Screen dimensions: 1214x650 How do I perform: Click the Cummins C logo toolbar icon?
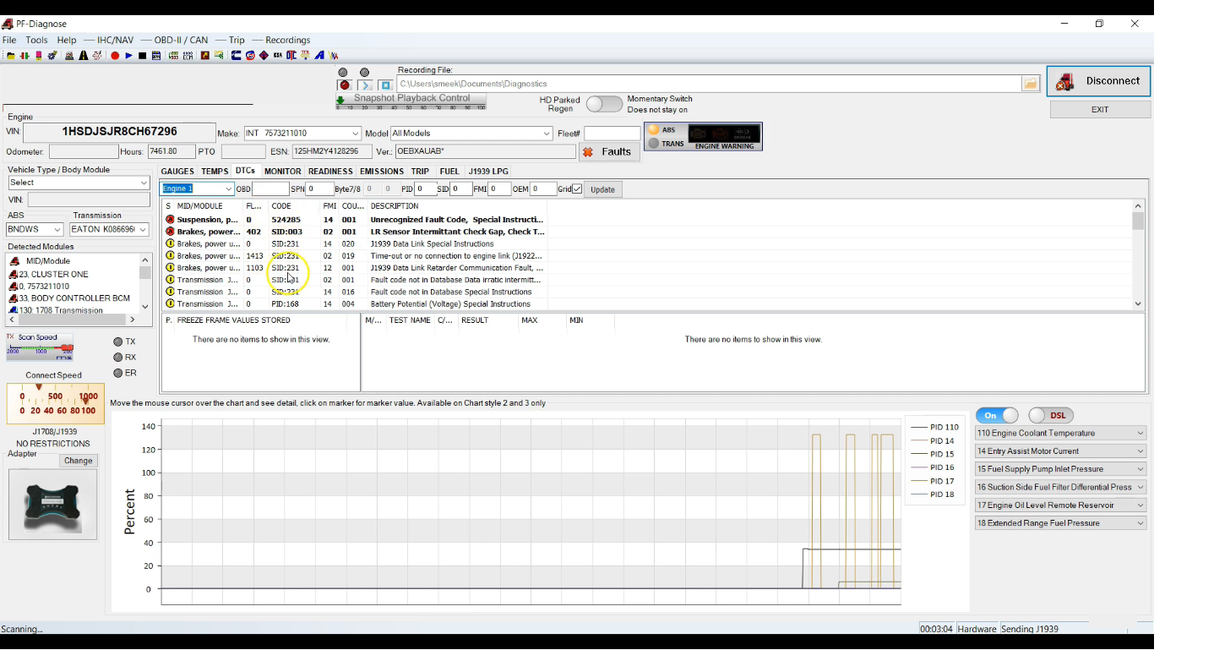coord(236,56)
